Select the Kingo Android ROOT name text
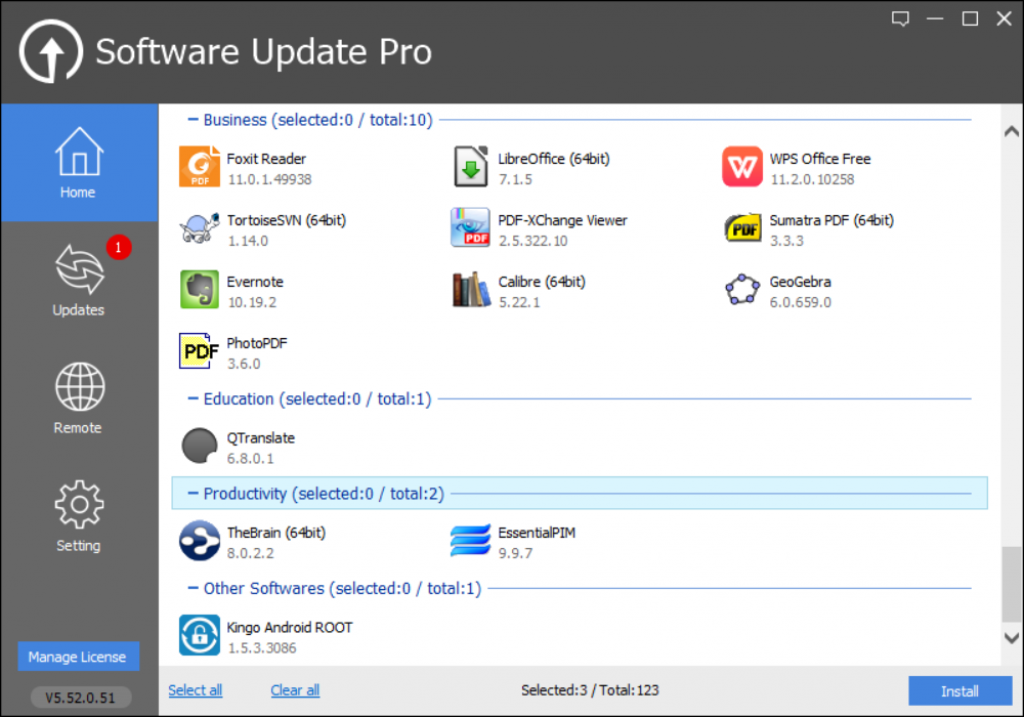This screenshot has width=1024, height=717. 289,627
